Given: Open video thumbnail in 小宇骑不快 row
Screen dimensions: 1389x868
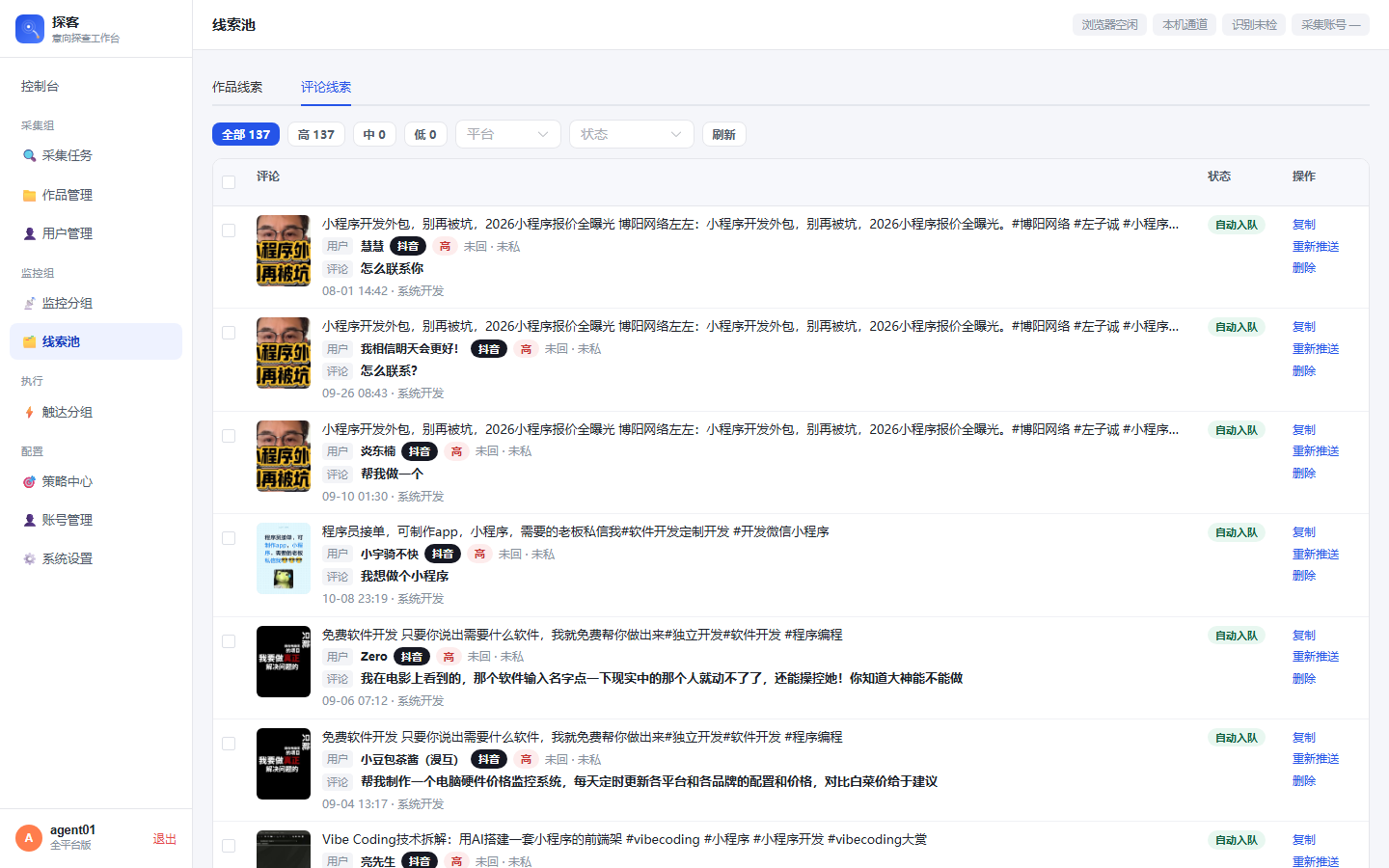Looking at the screenshot, I should (x=284, y=558).
